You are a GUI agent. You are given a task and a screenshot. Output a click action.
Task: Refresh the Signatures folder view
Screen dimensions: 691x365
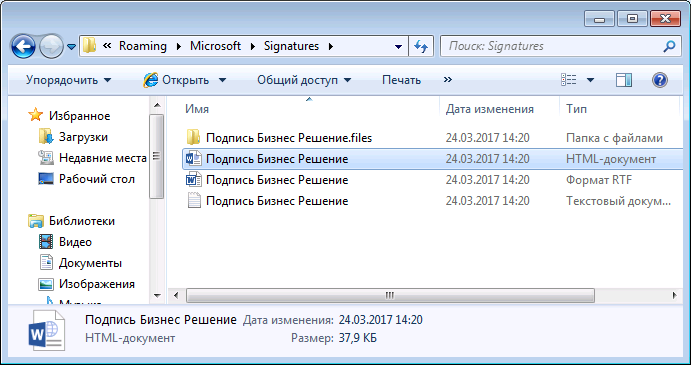tap(421, 46)
